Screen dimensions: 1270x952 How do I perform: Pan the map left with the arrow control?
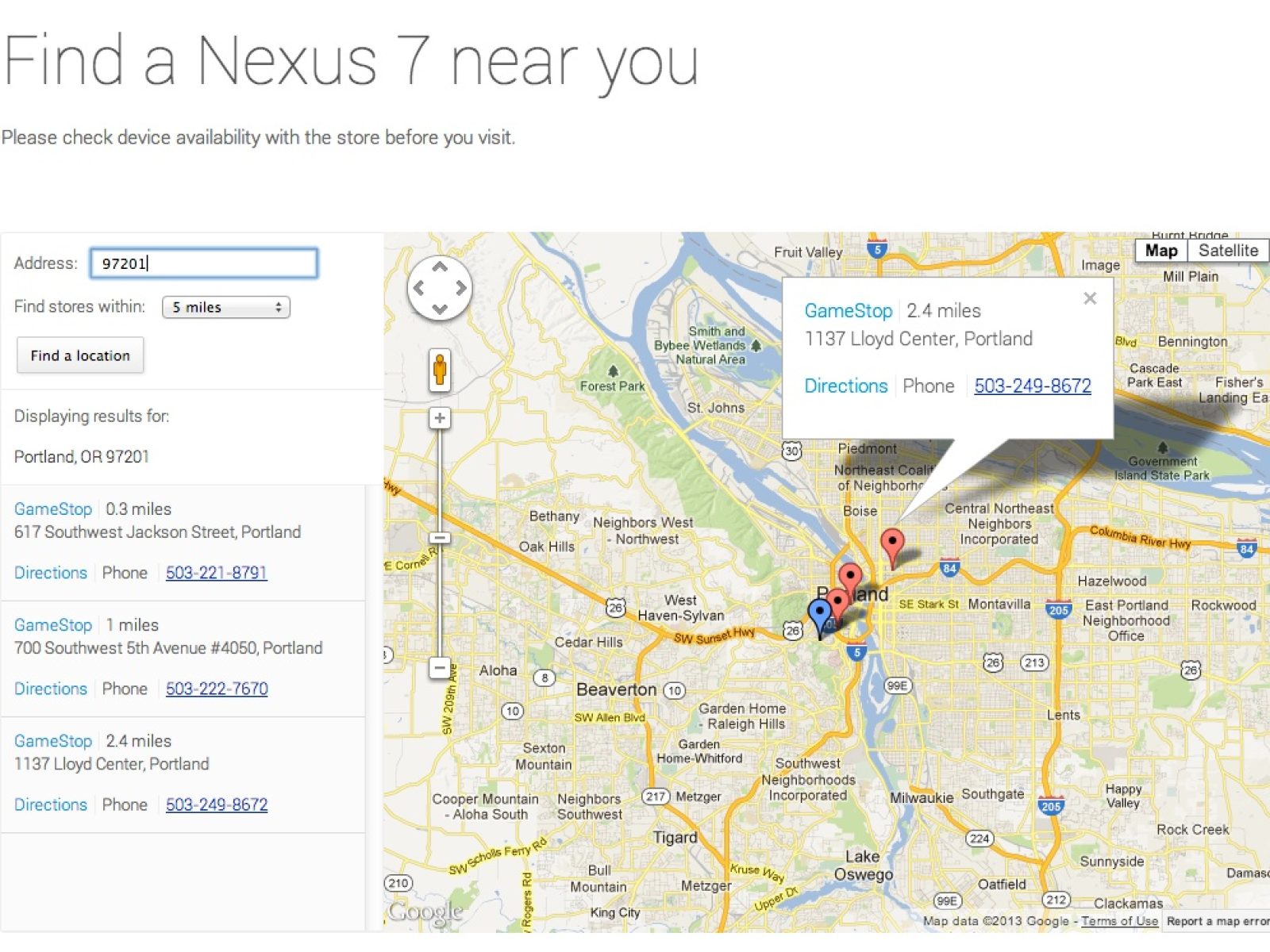419,288
